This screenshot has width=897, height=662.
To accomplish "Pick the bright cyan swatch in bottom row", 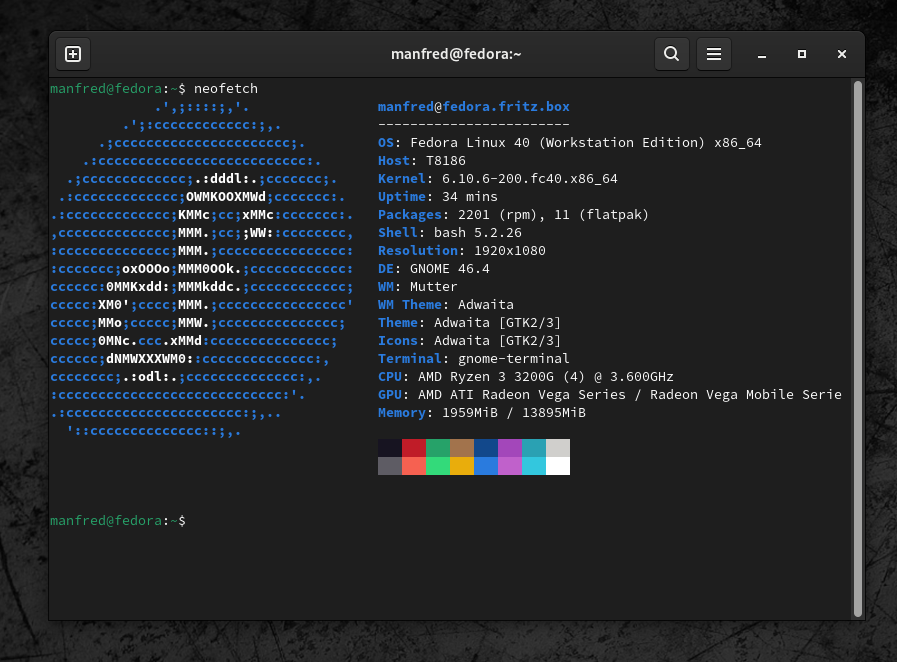I will [x=534, y=466].
